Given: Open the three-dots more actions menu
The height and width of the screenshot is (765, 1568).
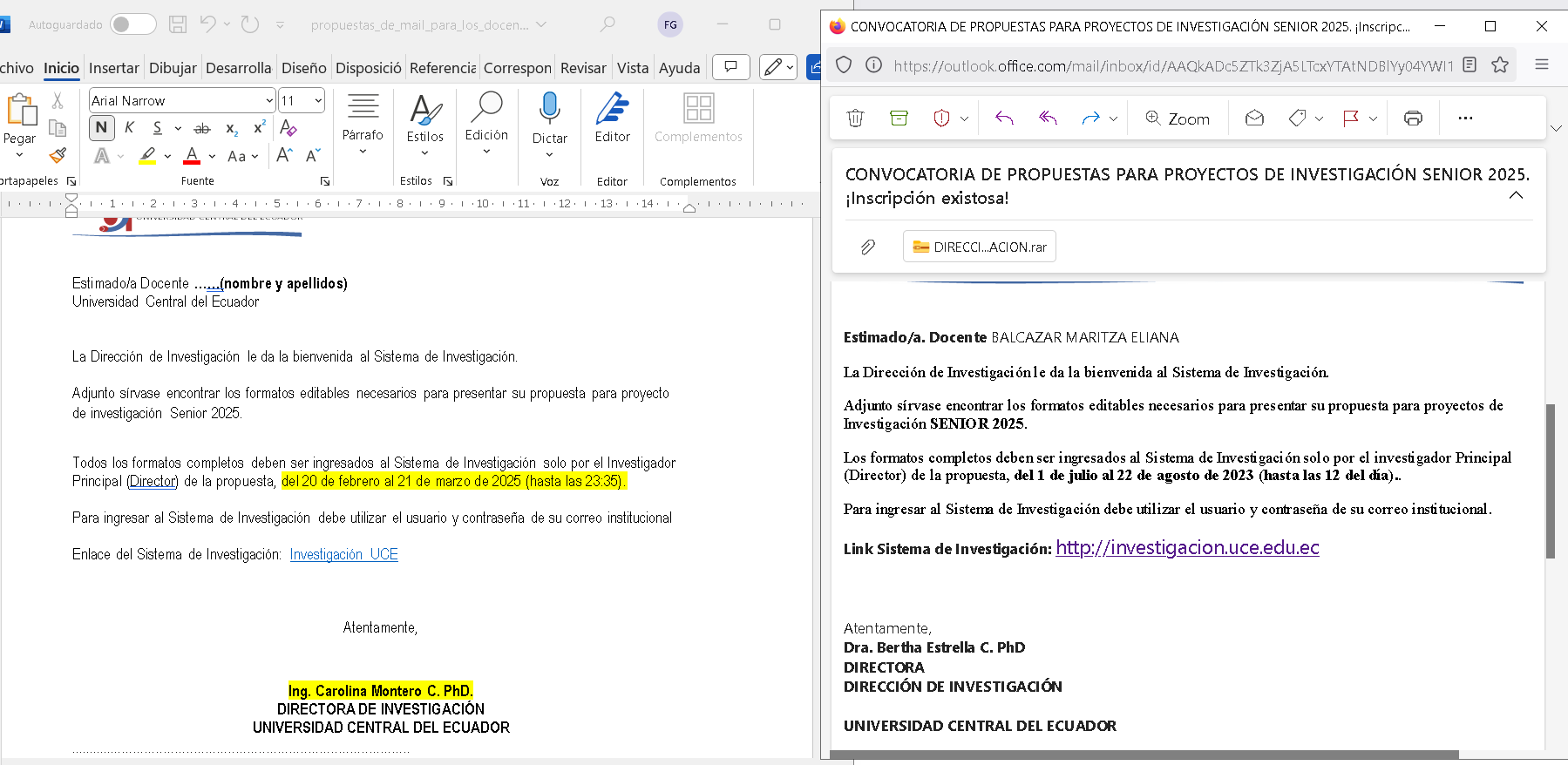Looking at the screenshot, I should [1465, 118].
